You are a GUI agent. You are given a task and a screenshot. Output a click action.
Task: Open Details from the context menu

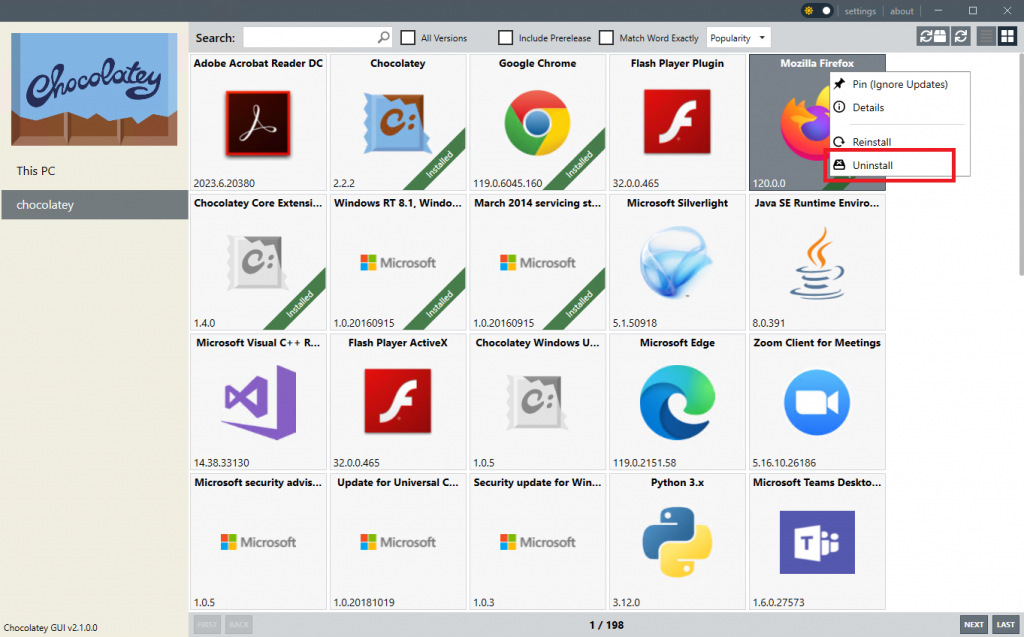[x=899, y=108]
